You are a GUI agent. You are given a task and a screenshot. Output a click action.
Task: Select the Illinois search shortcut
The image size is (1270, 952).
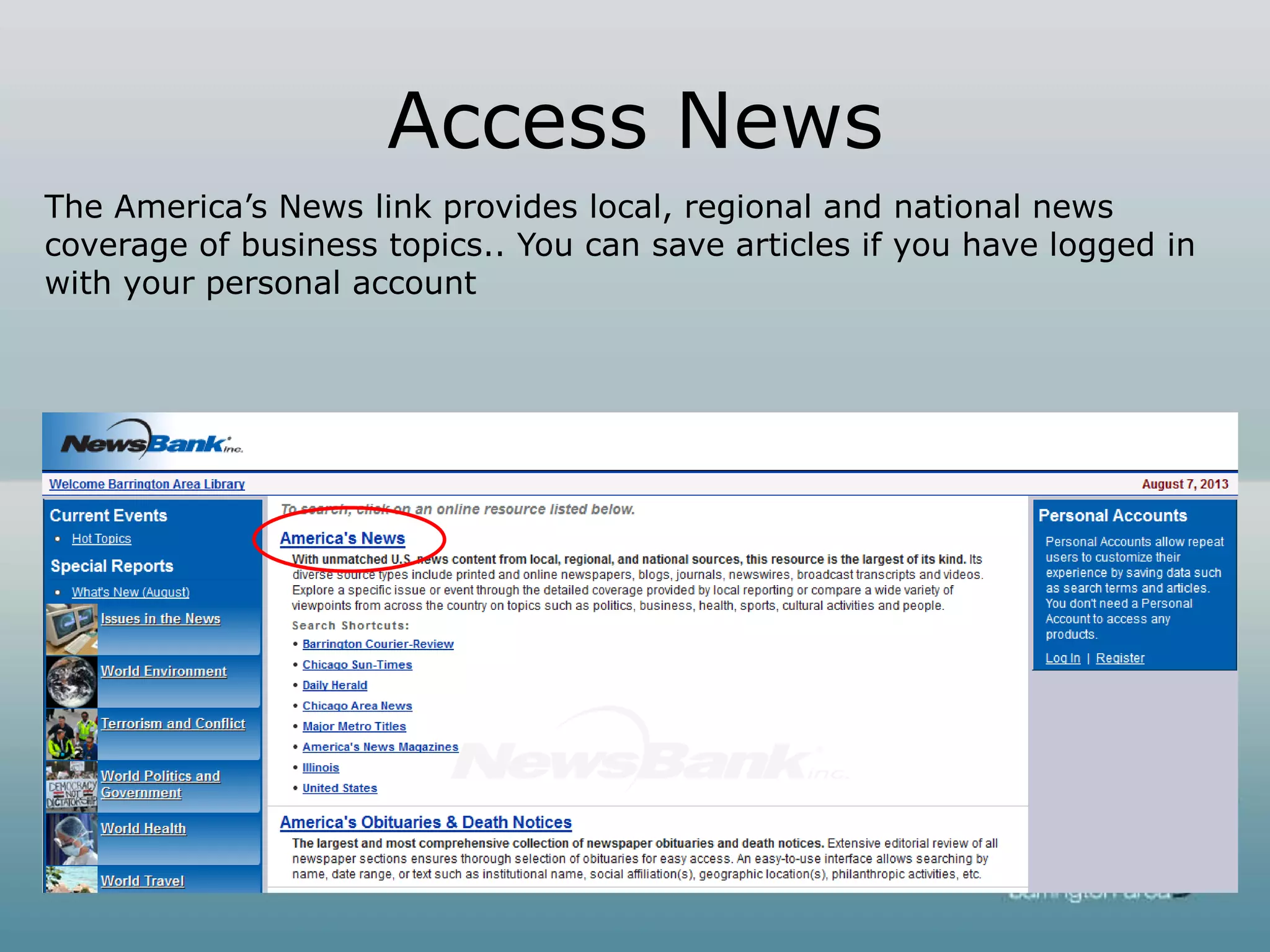[x=321, y=767]
